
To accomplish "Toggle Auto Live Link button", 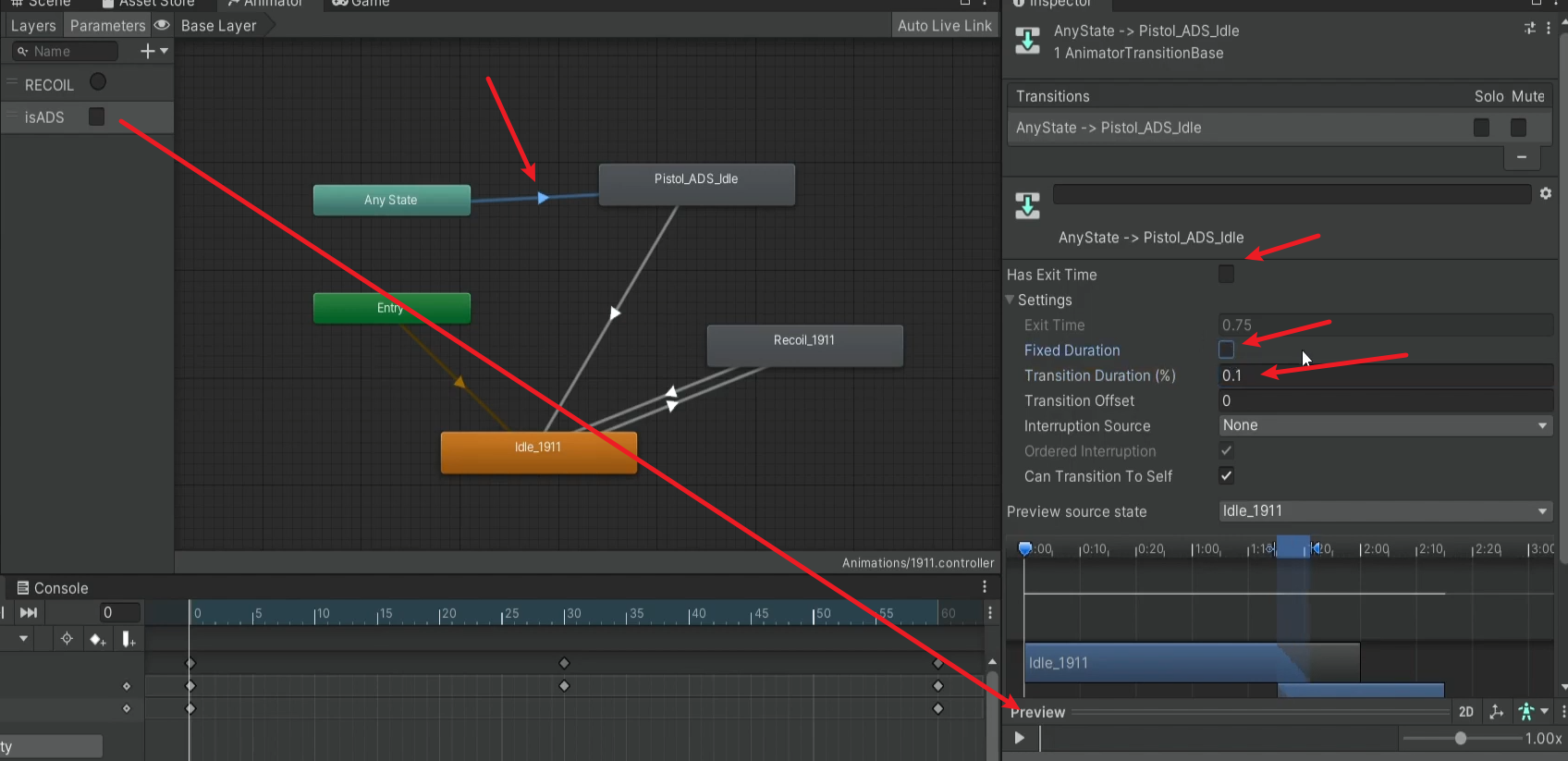I will point(944,26).
